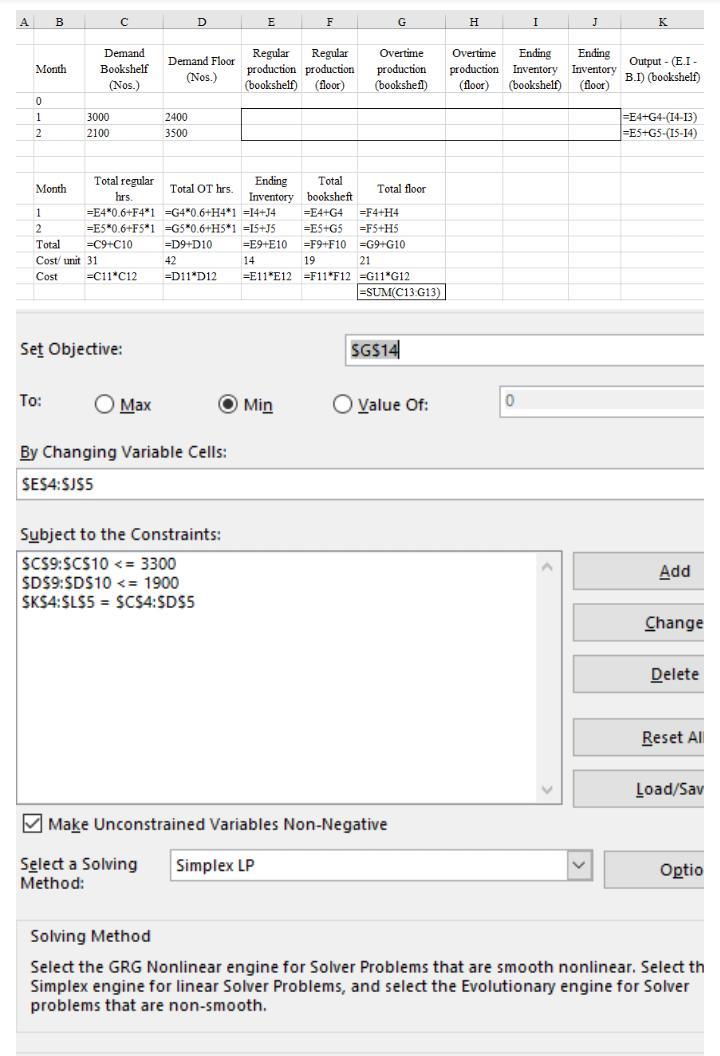
Task: Click constraints list scroll up arrow
Action: pos(547,567)
